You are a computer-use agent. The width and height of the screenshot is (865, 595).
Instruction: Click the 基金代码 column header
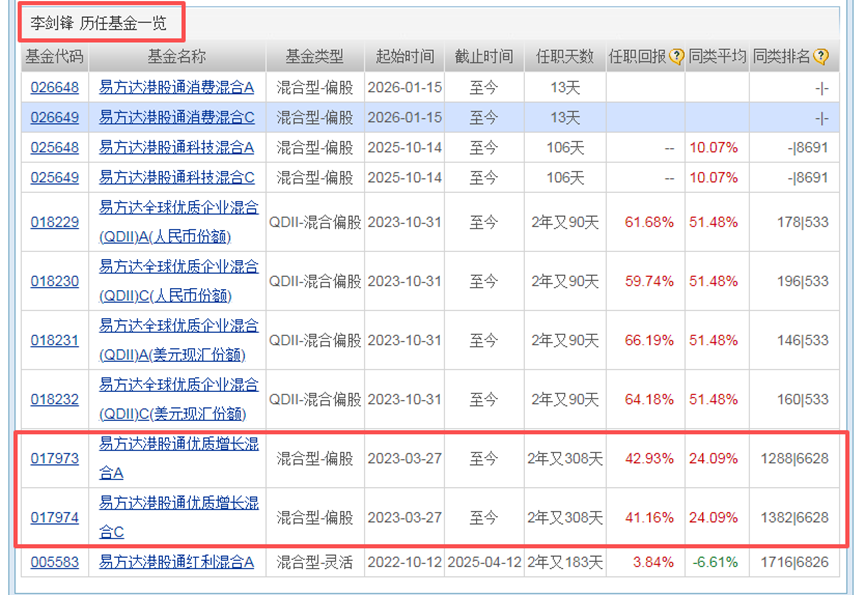pos(55,56)
